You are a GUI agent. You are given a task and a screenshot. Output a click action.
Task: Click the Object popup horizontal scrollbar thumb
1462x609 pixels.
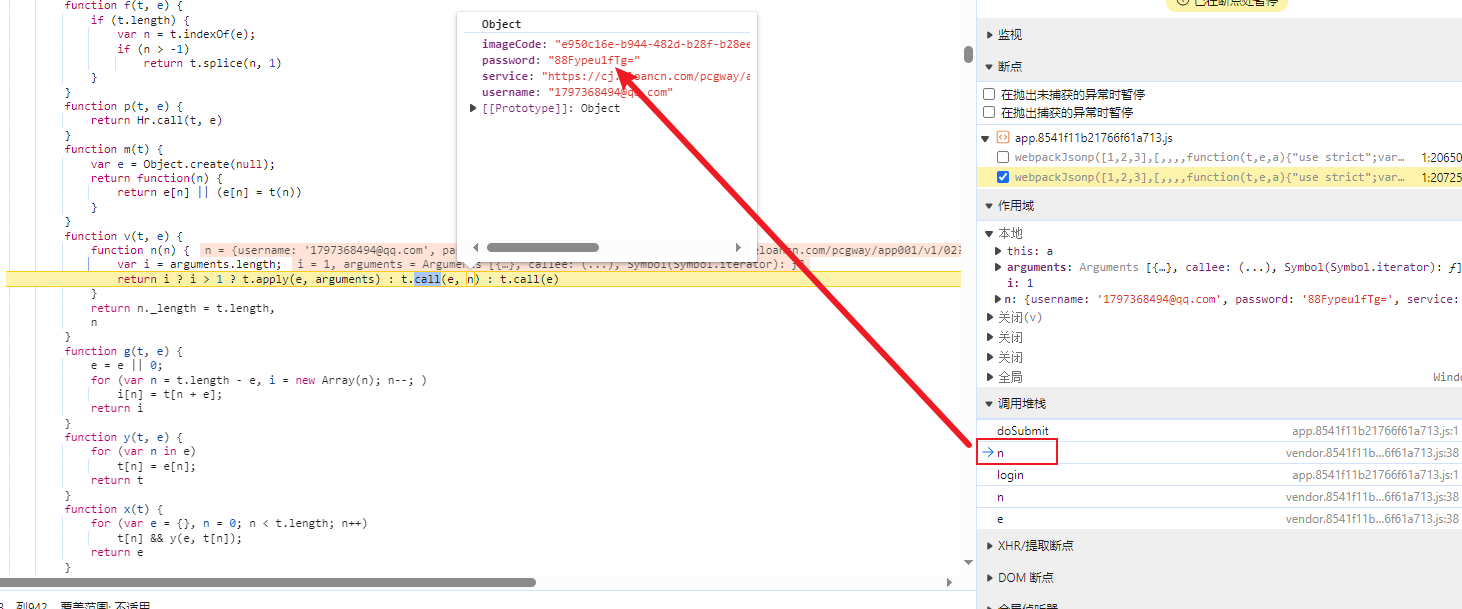tap(542, 247)
